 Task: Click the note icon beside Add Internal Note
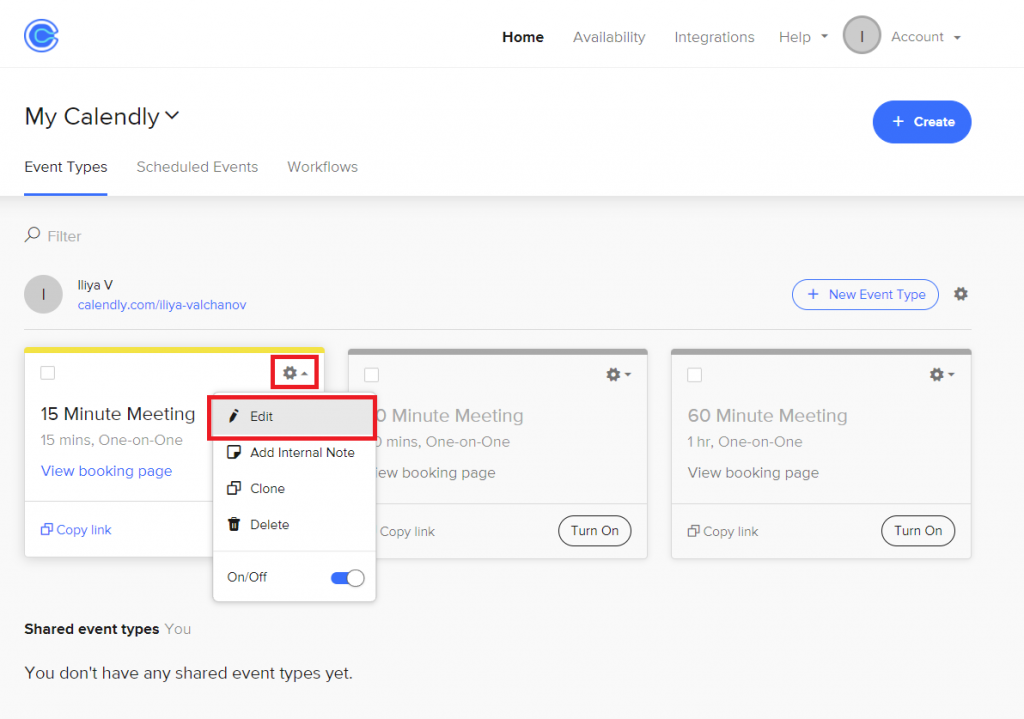234,452
